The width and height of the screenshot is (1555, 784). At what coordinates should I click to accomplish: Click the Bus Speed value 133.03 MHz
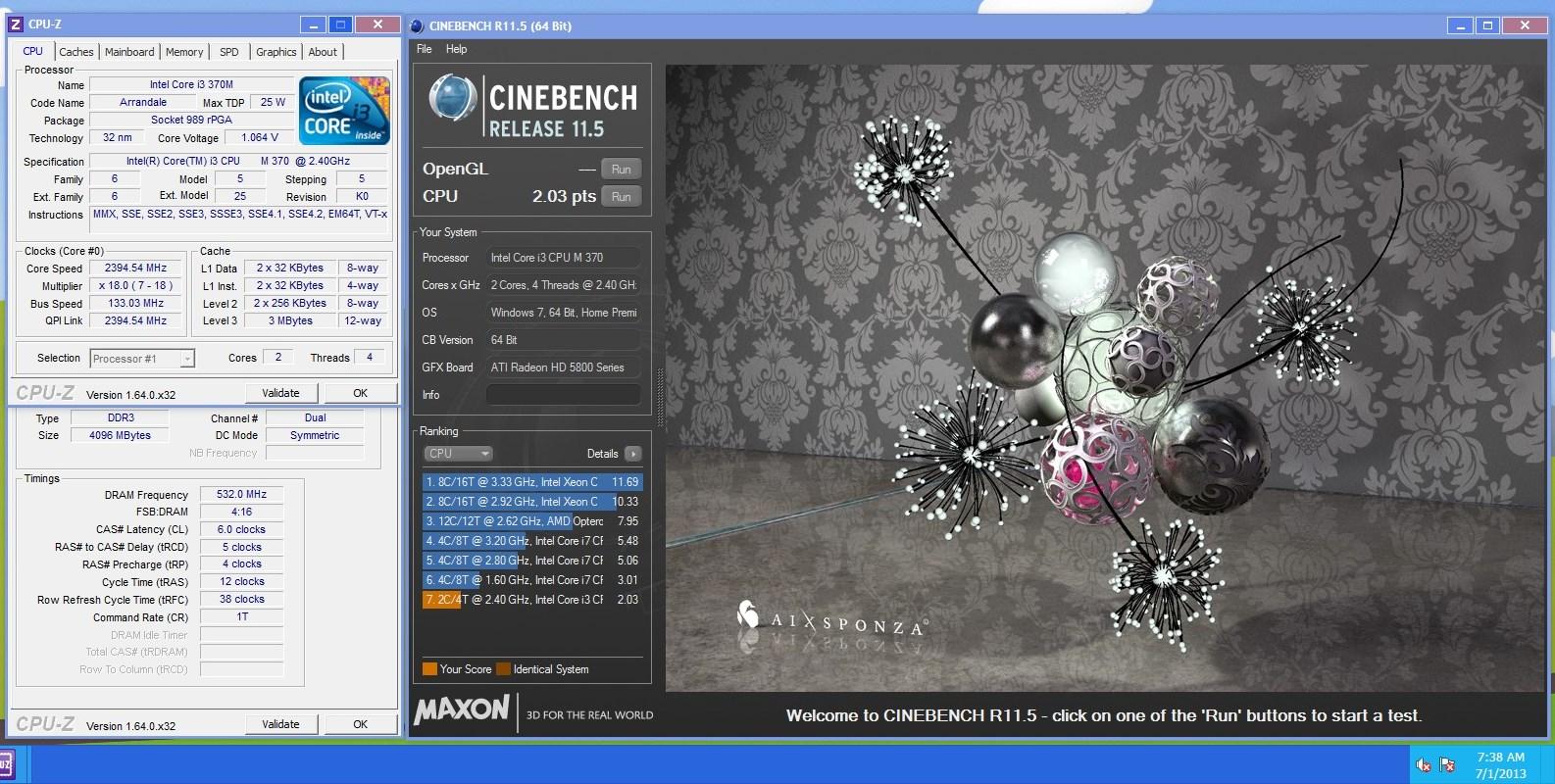point(135,303)
